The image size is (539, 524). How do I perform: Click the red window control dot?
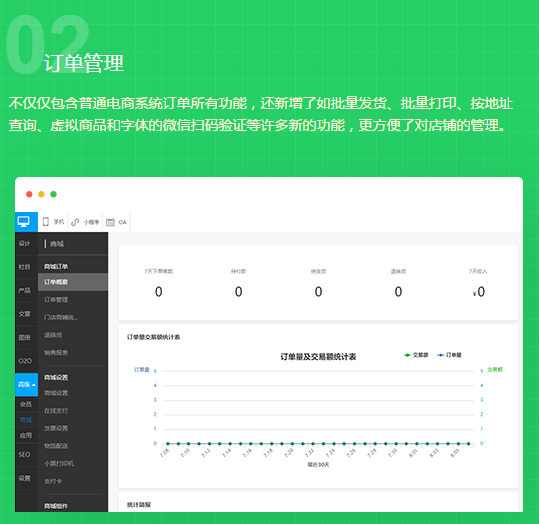(29, 194)
